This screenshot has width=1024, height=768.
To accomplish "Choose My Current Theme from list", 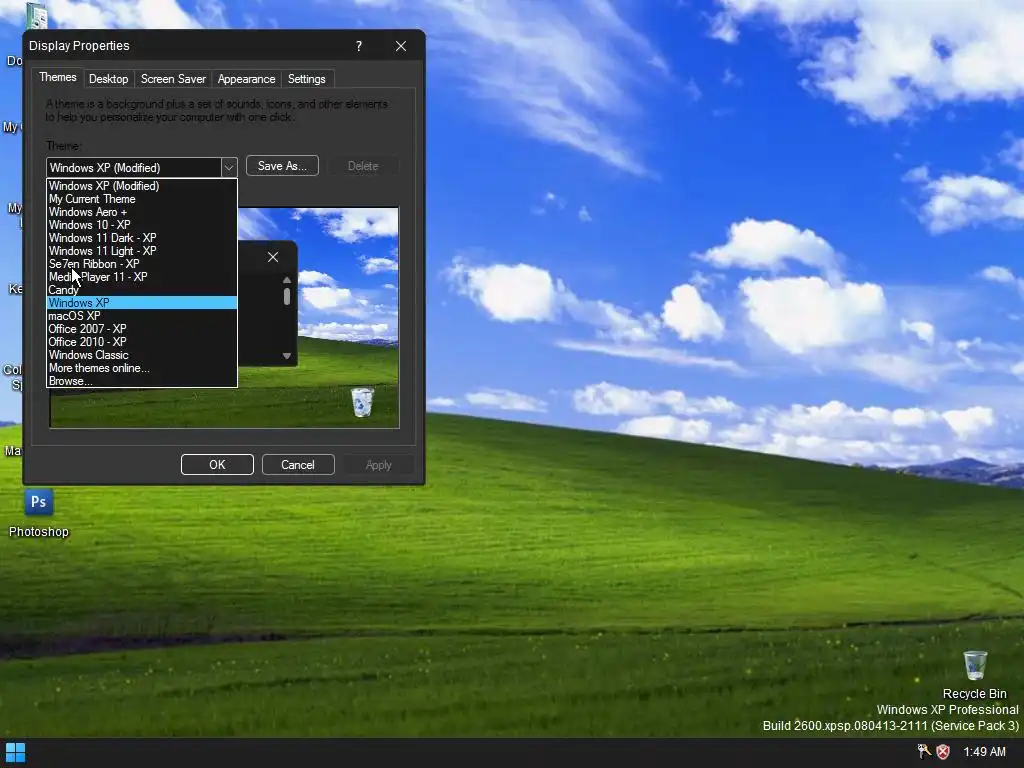I will tap(142, 199).
